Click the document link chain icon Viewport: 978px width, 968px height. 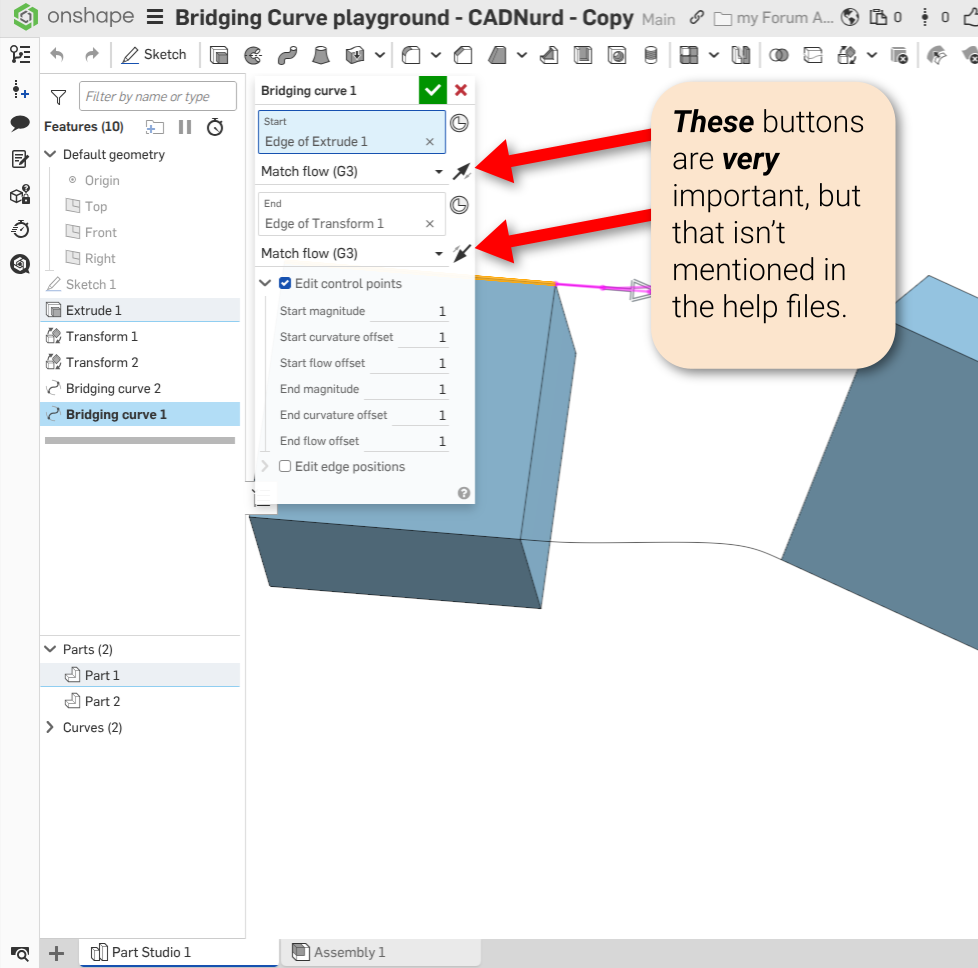(x=697, y=17)
